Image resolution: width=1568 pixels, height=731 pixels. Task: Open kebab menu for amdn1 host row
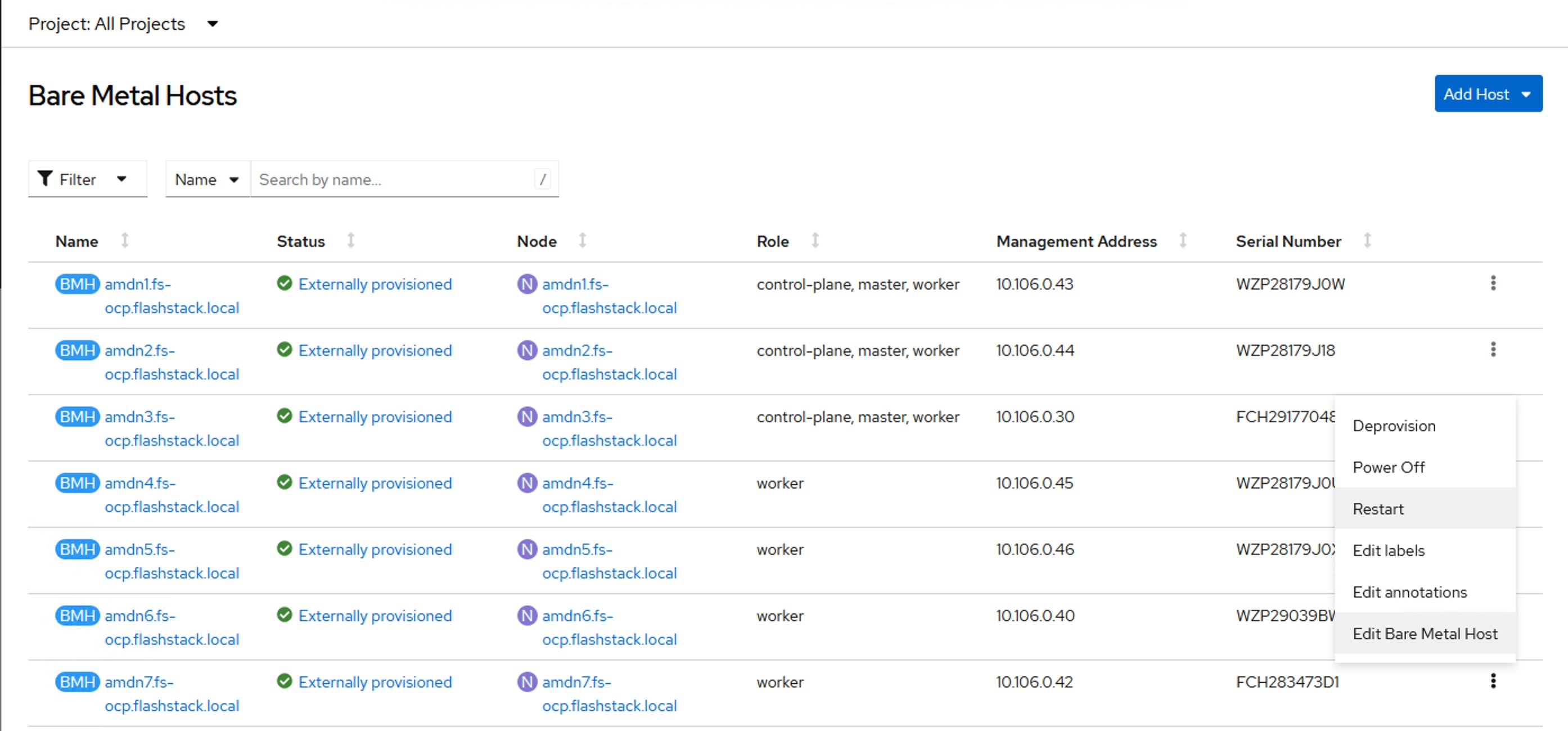1493,283
